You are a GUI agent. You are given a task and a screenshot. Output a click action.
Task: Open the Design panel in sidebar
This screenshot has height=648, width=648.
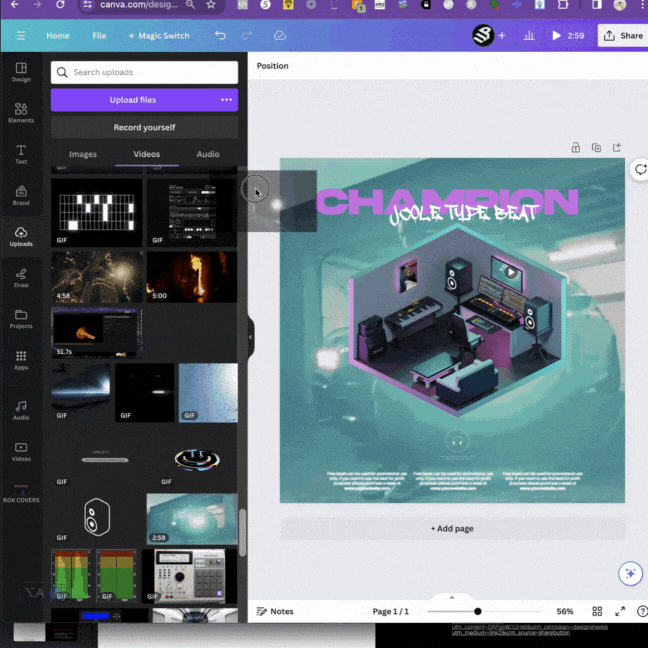coord(21,72)
